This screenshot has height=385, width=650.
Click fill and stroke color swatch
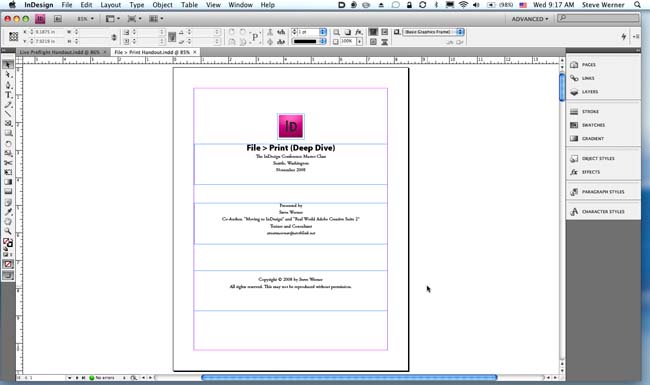pos(7,243)
